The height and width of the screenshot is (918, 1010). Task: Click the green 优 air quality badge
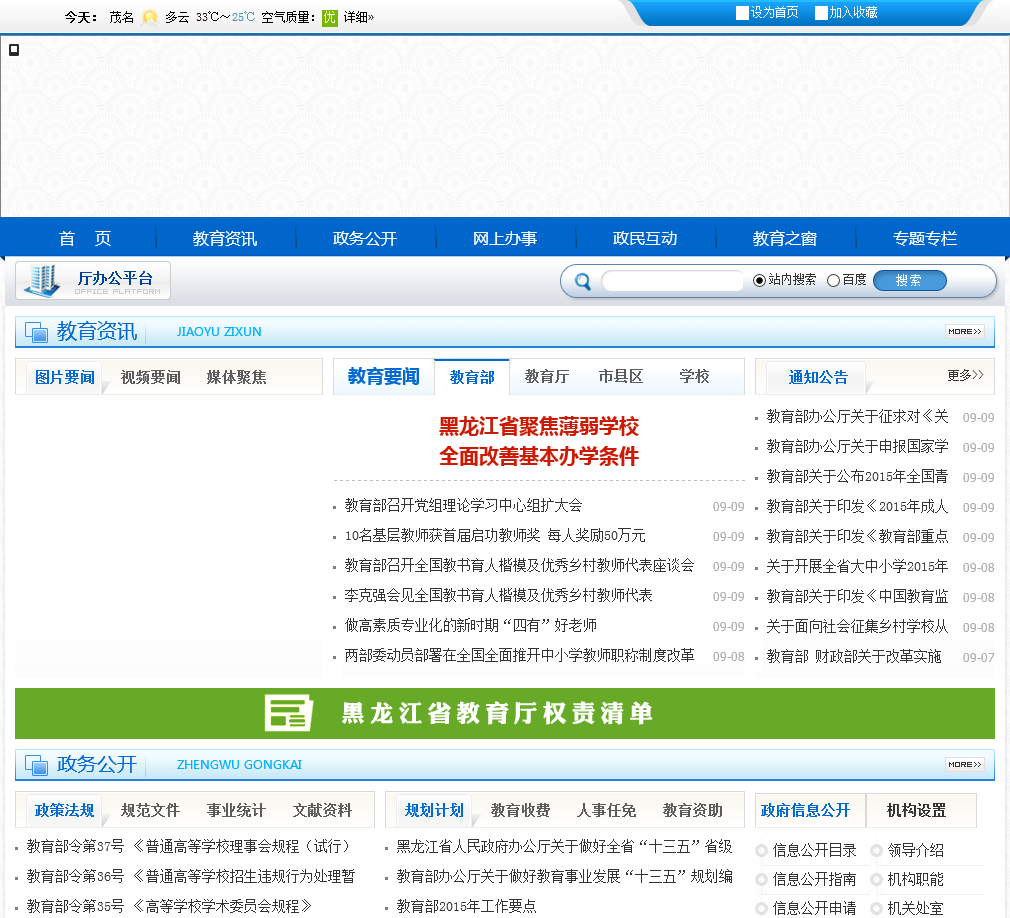[329, 17]
